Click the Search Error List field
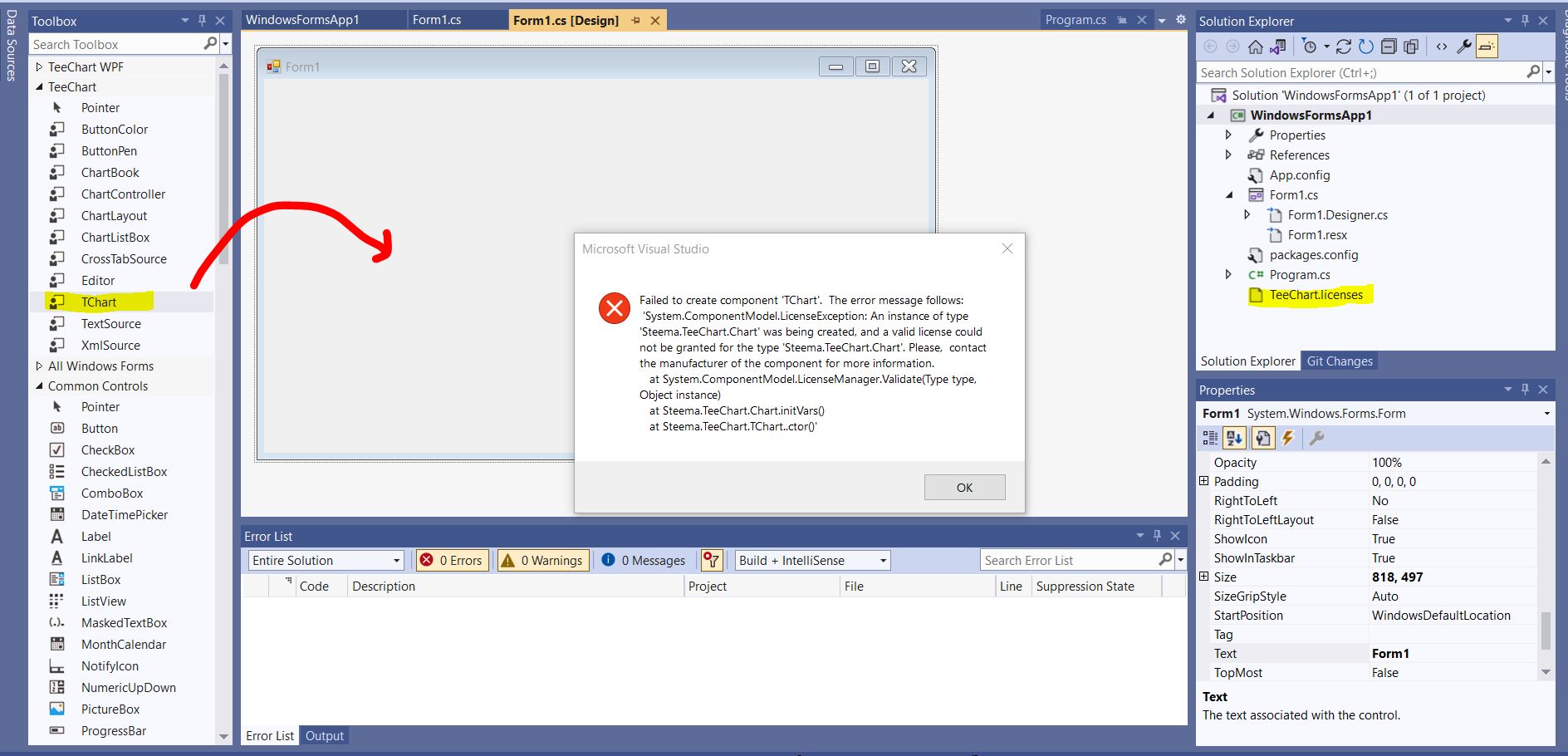This screenshot has width=1568, height=756. tap(1070, 560)
